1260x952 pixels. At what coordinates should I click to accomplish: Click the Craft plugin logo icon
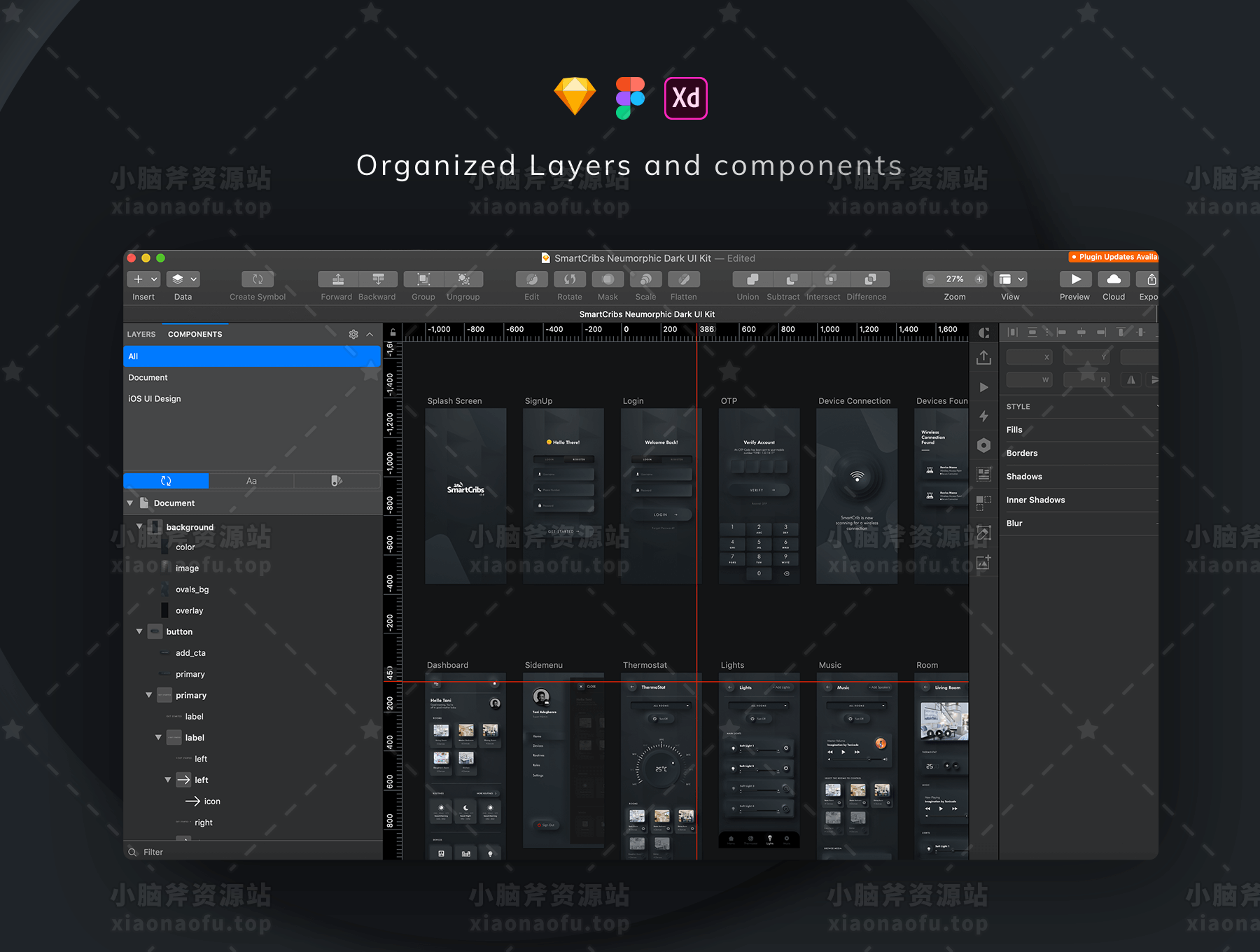point(983,333)
